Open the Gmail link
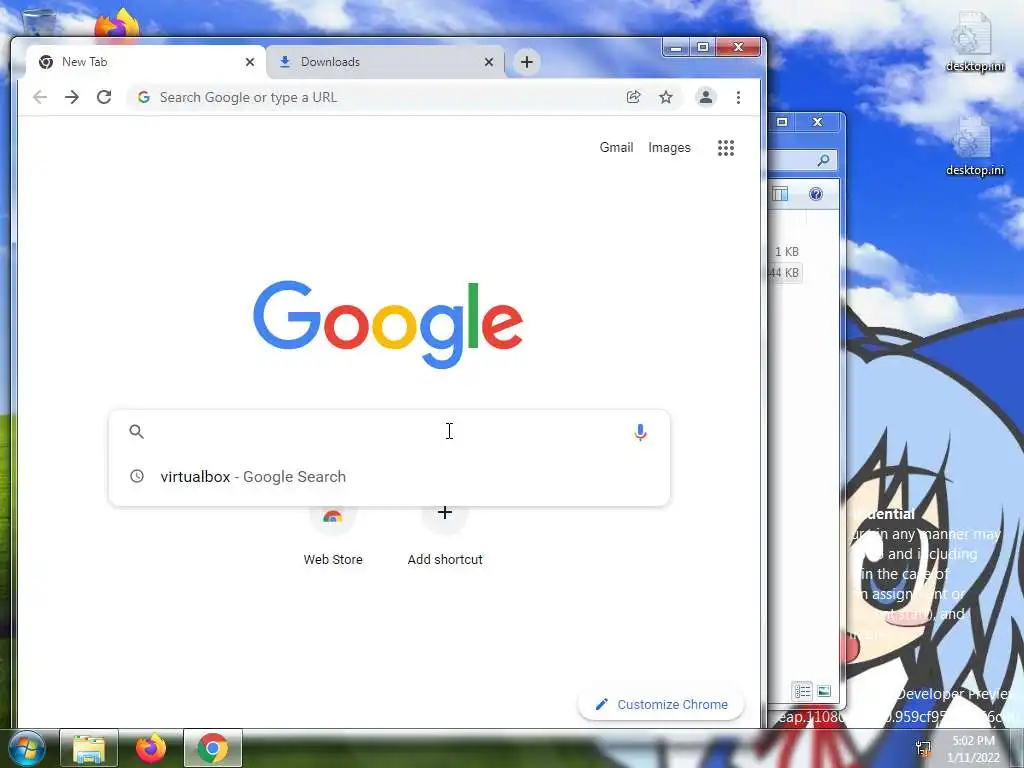This screenshot has width=1024, height=768. tap(616, 148)
